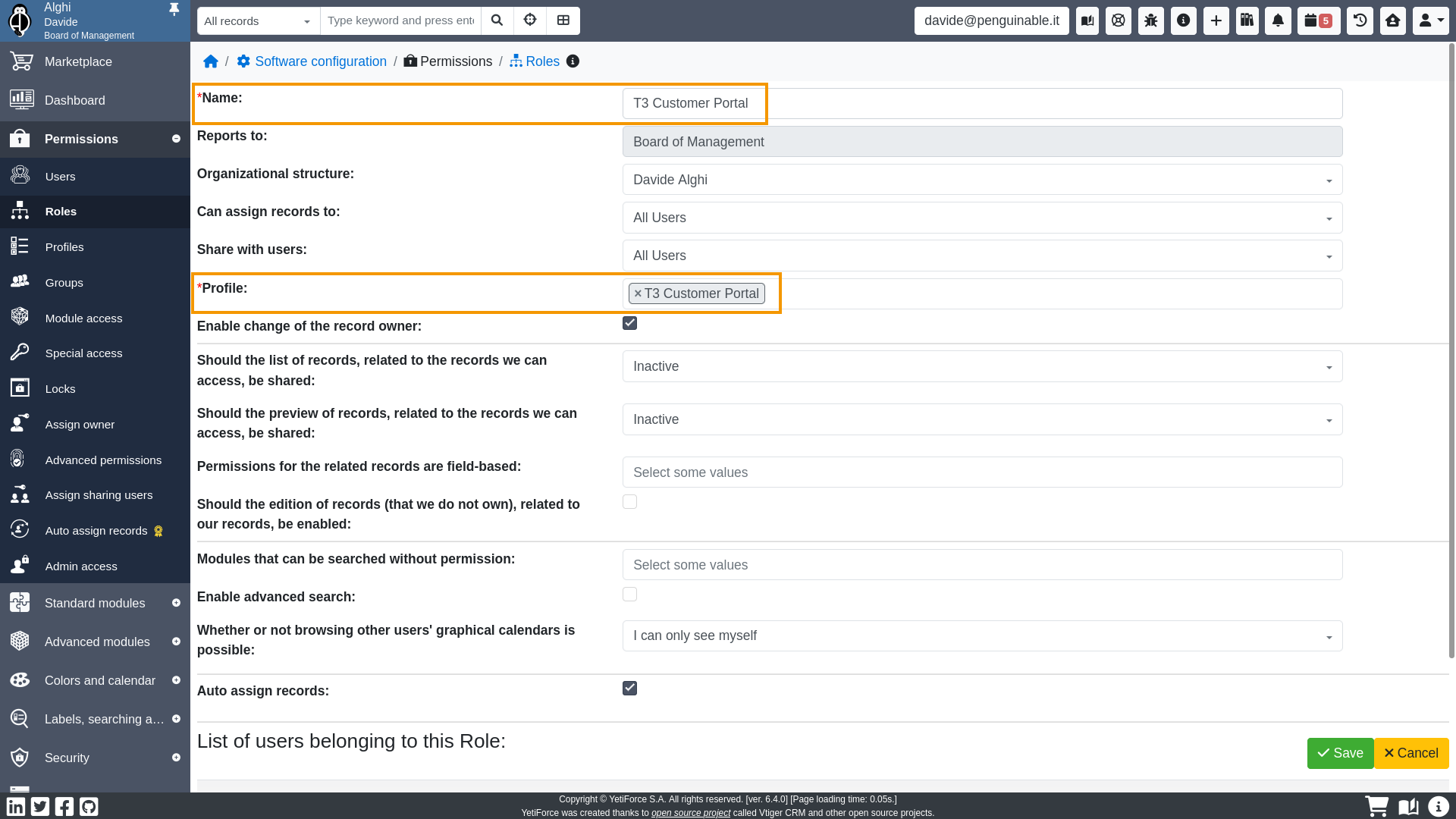Select Module access in the sidebar

(83, 318)
